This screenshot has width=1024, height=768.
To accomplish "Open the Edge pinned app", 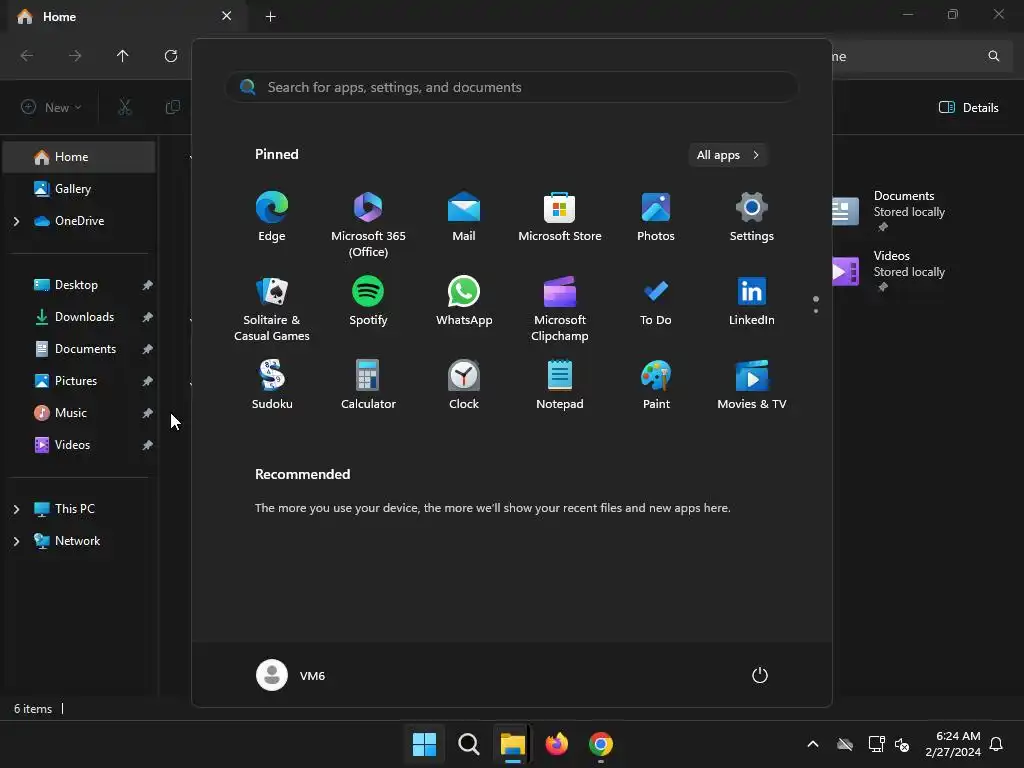I will [x=272, y=217].
